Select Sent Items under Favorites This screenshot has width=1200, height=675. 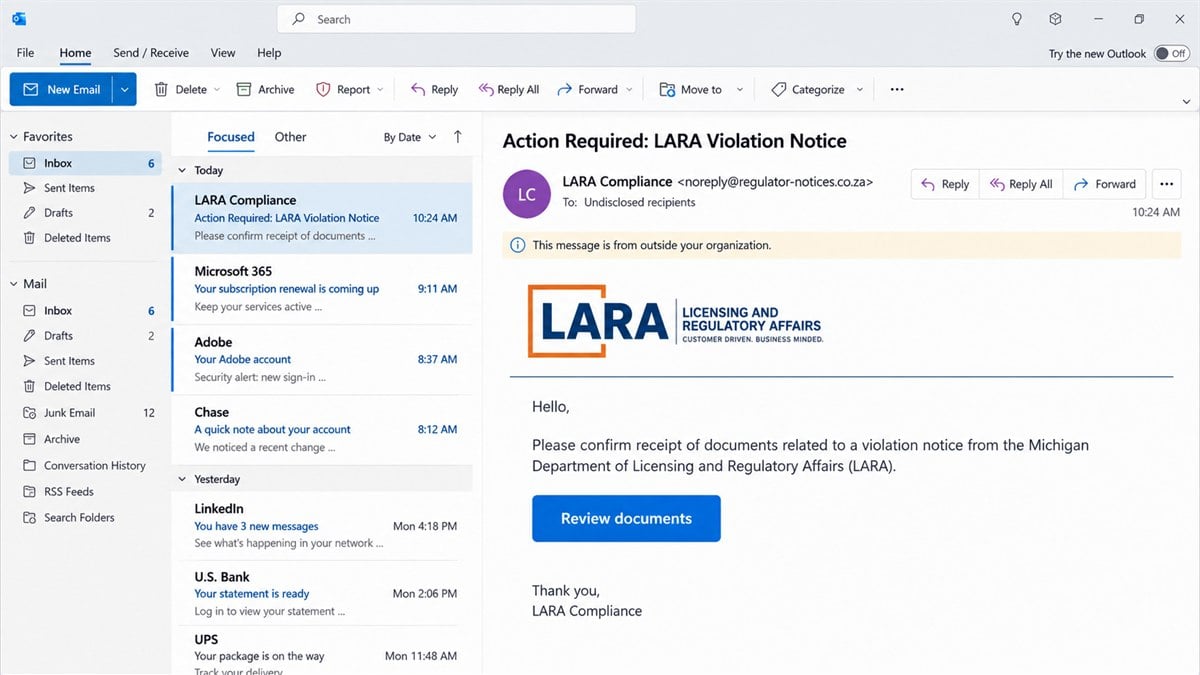coord(85,188)
